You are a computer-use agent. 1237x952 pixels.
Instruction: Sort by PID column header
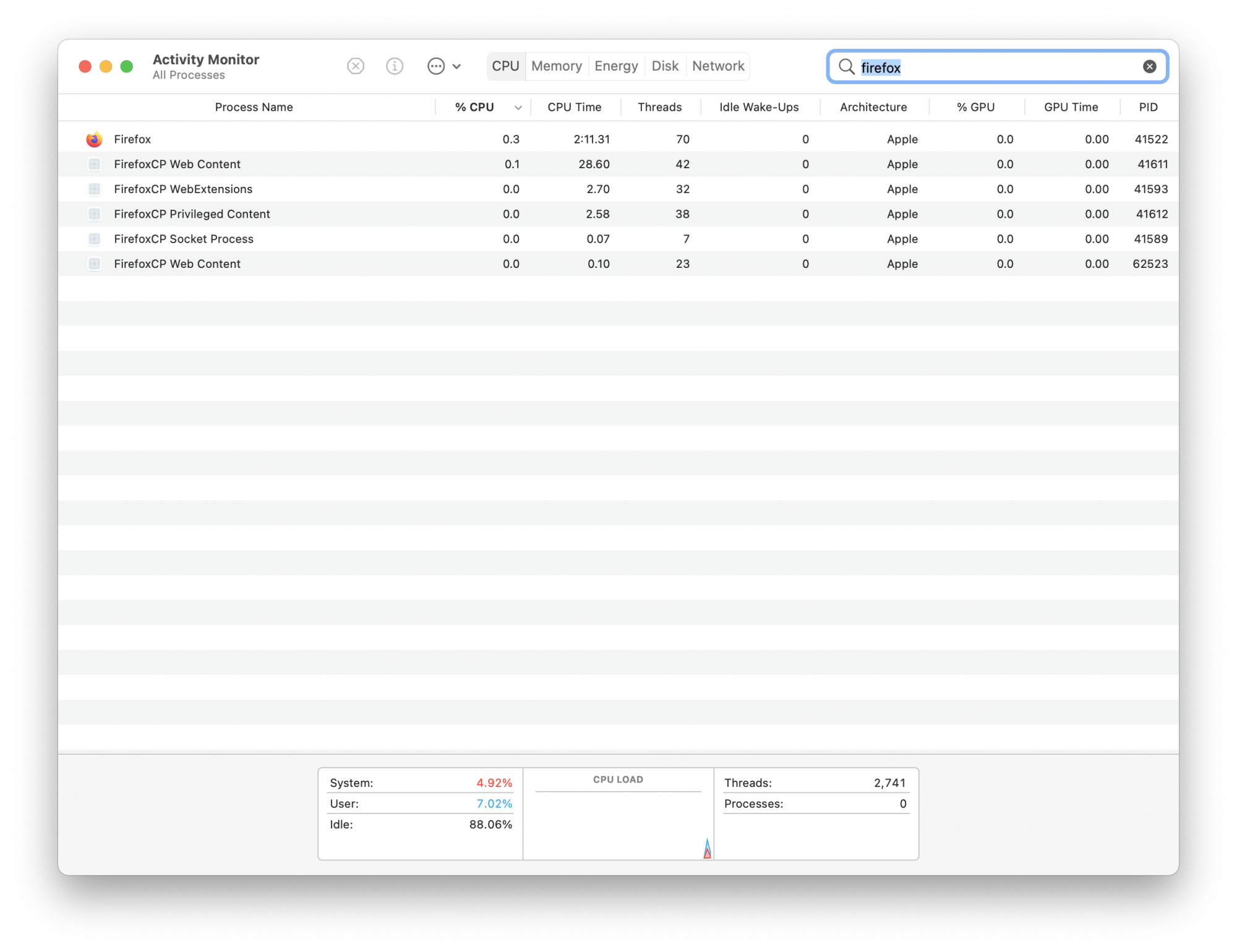tap(1148, 108)
